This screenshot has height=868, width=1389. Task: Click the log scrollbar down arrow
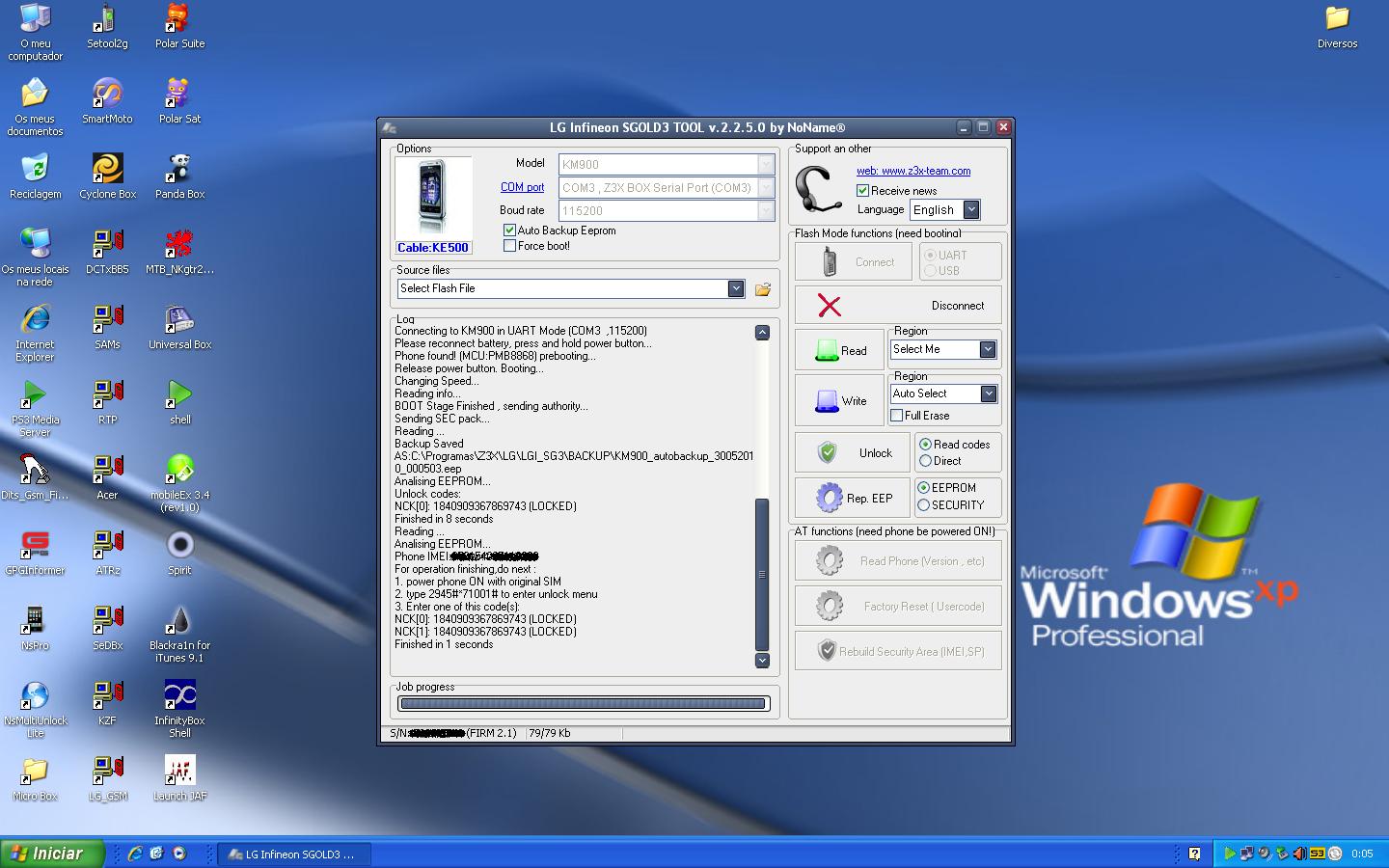pos(762,661)
